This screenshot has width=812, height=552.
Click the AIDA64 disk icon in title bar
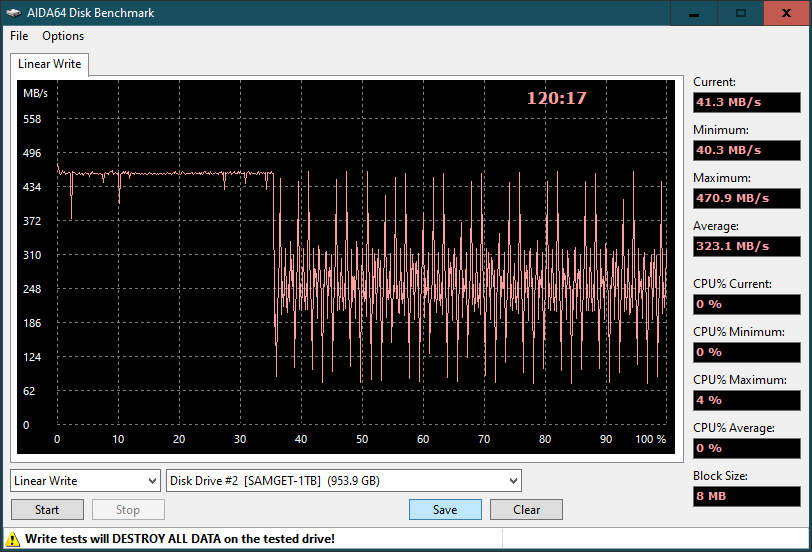tap(14, 13)
